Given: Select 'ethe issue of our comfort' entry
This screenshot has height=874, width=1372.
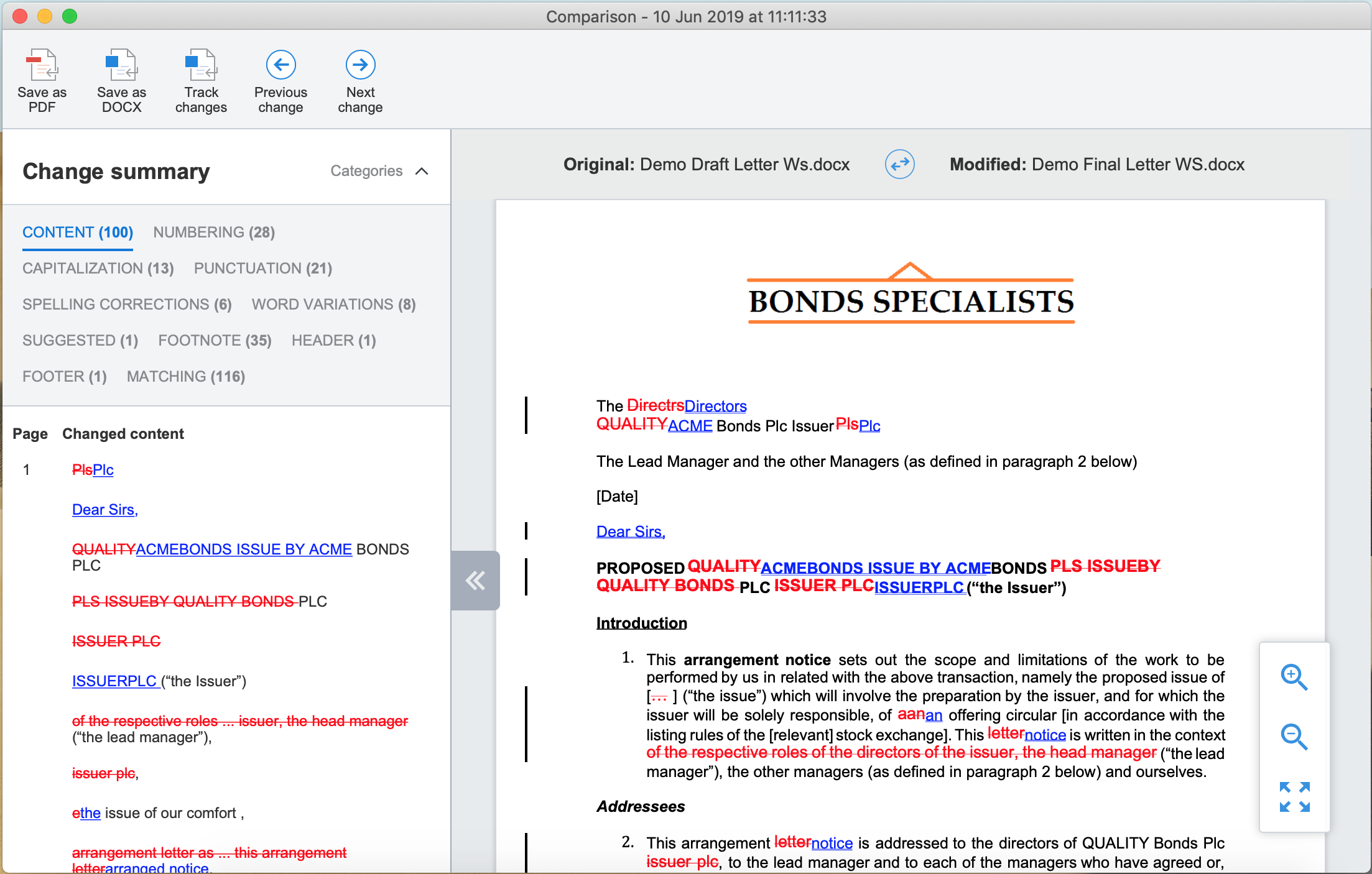Looking at the screenshot, I should [158, 813].
